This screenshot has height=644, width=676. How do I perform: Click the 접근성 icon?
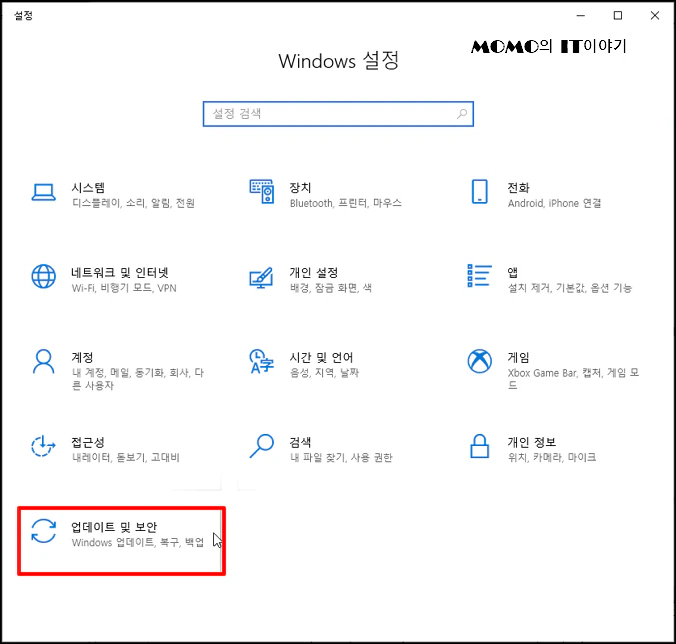click(x=43, y=446)
